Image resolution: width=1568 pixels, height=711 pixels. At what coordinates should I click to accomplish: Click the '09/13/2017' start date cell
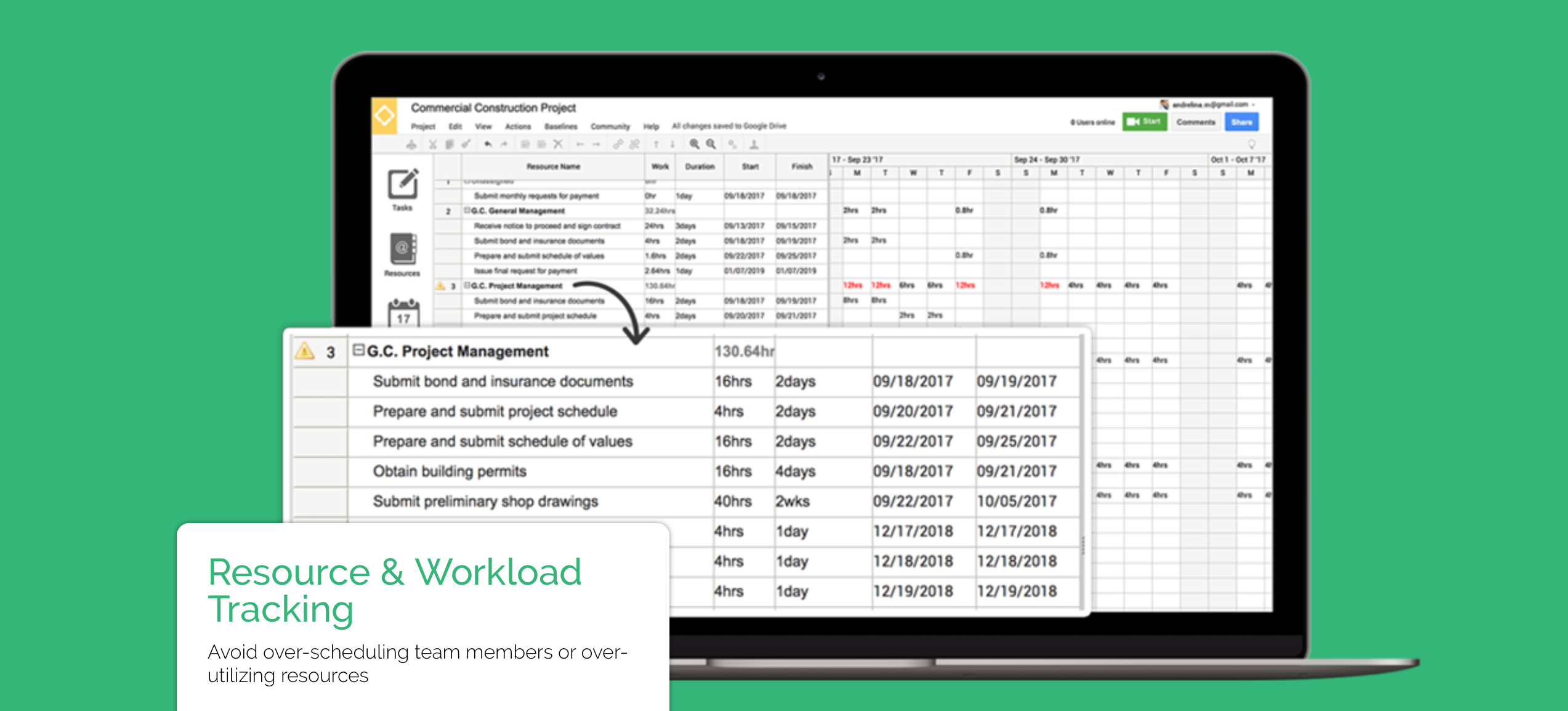click(x=744, y=226)
